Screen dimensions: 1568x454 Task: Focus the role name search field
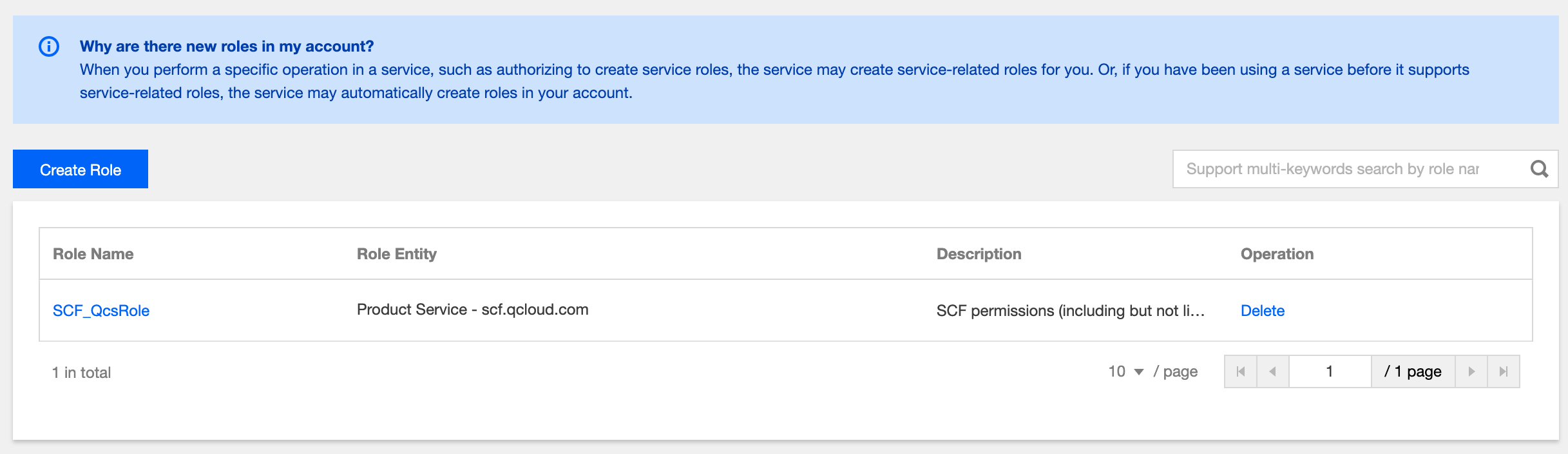click(x=1346, y=169)
